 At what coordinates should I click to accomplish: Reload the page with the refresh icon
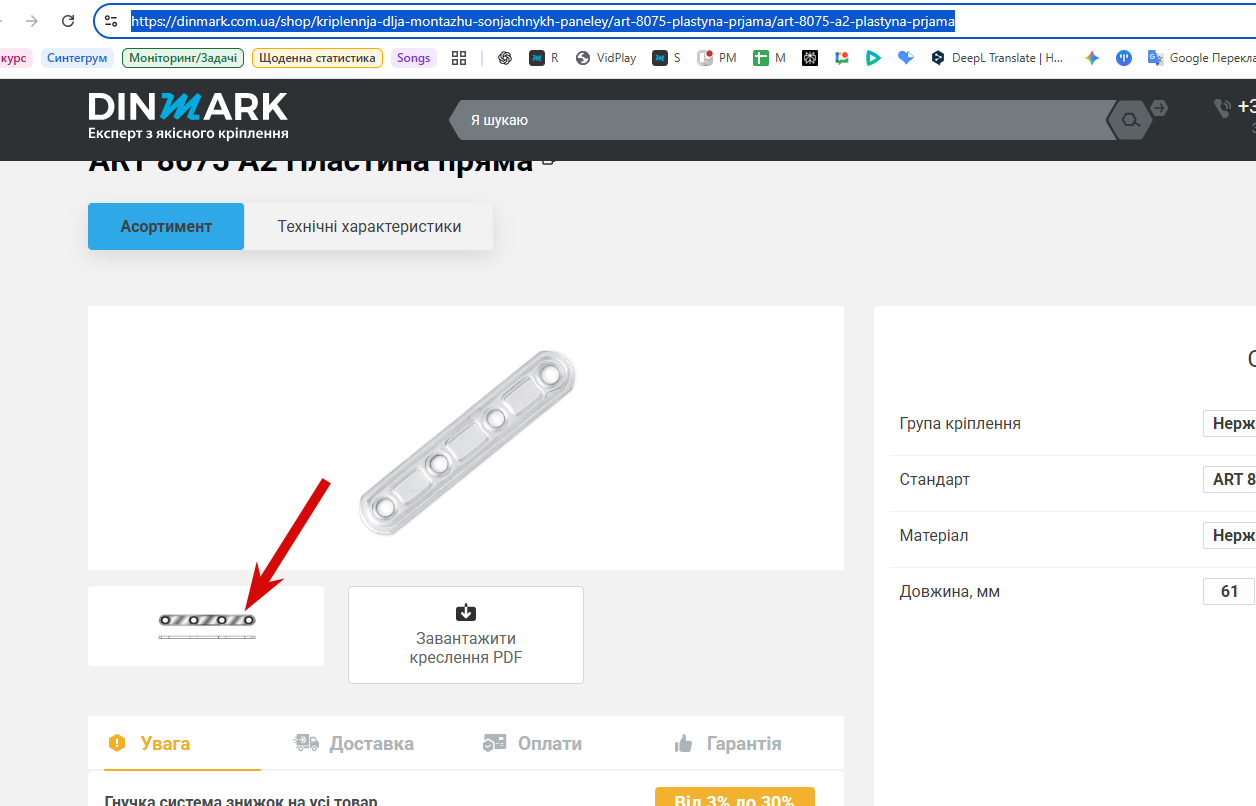(68, 21)
